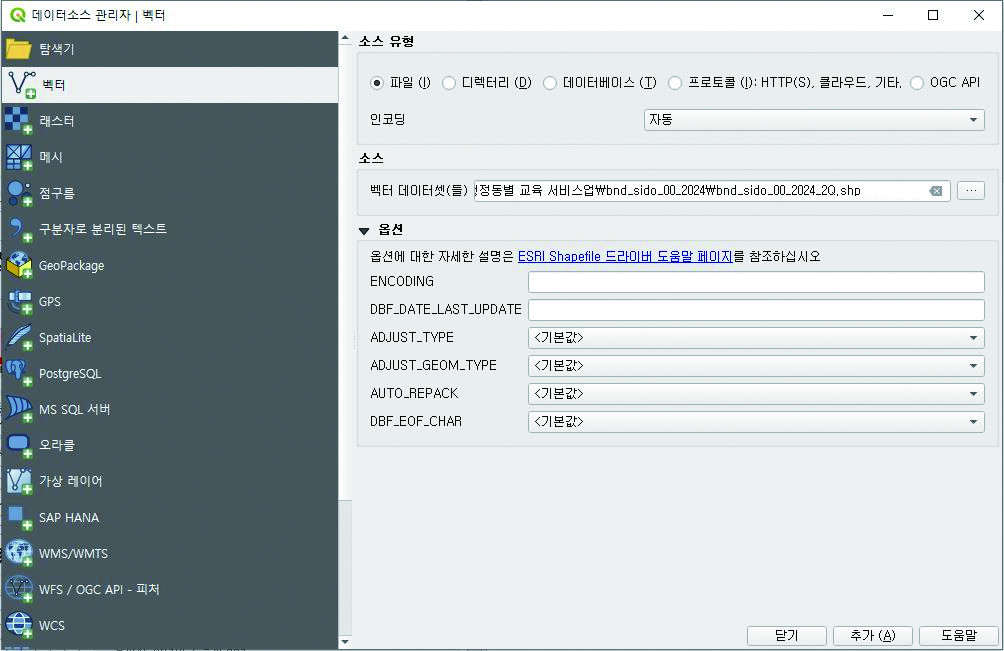
Task: Enable the OGC API radio button
Action: (917, 83)
